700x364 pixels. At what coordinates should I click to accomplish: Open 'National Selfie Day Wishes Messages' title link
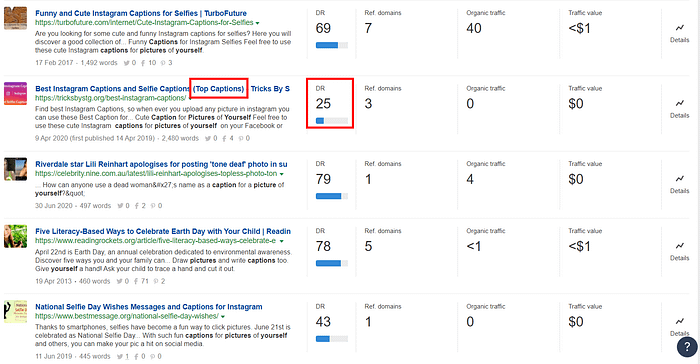click(149, 307)
